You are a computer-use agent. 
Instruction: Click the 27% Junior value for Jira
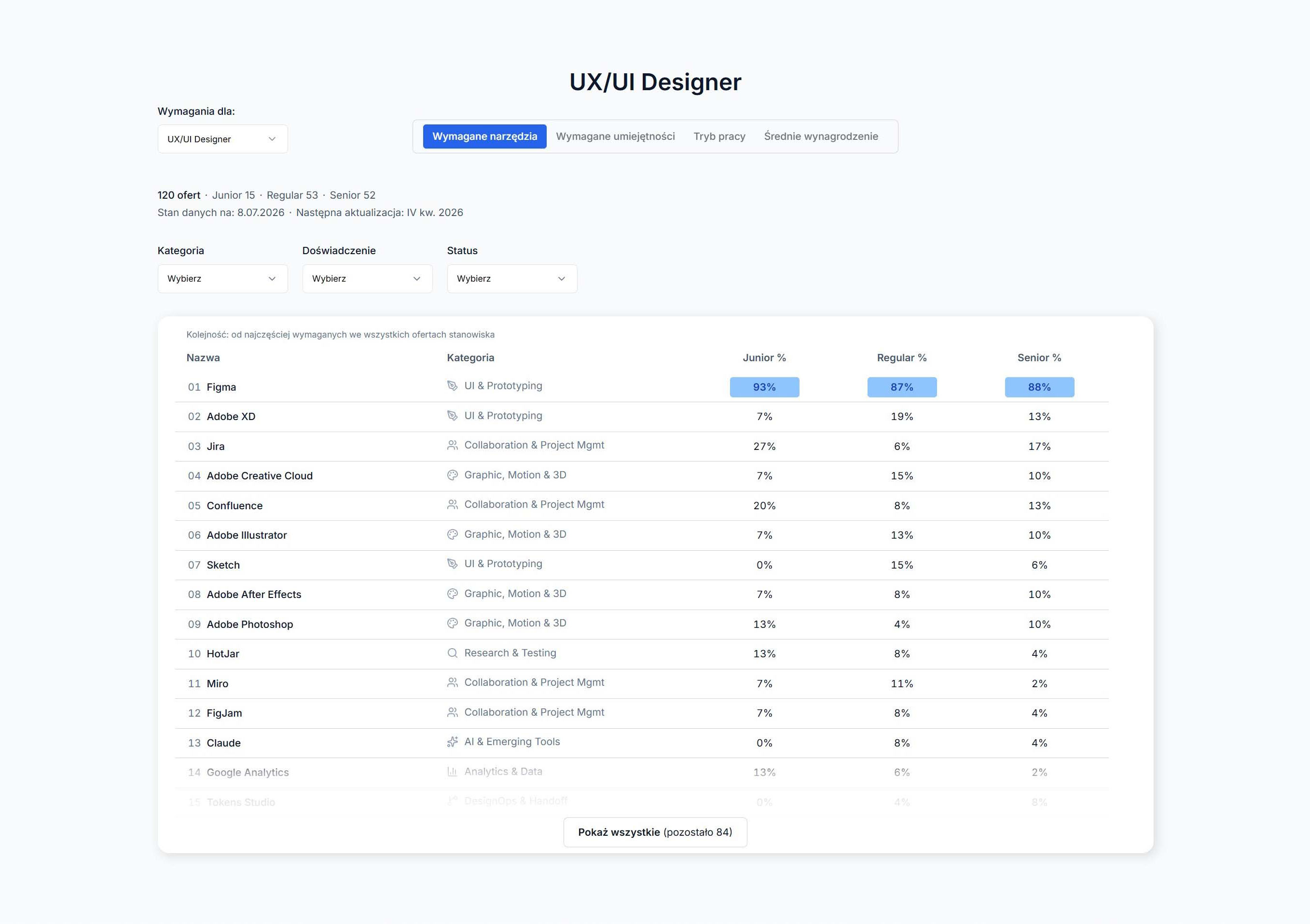tap(764, 446)
